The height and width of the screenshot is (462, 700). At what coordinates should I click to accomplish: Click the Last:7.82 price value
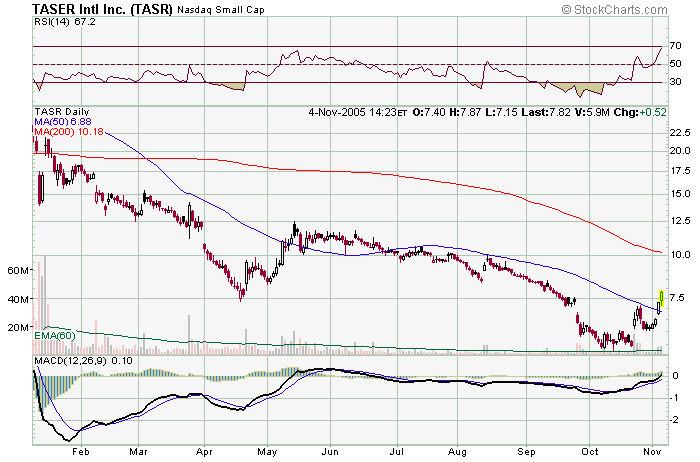pyautogui.click(x=546, y=112)
